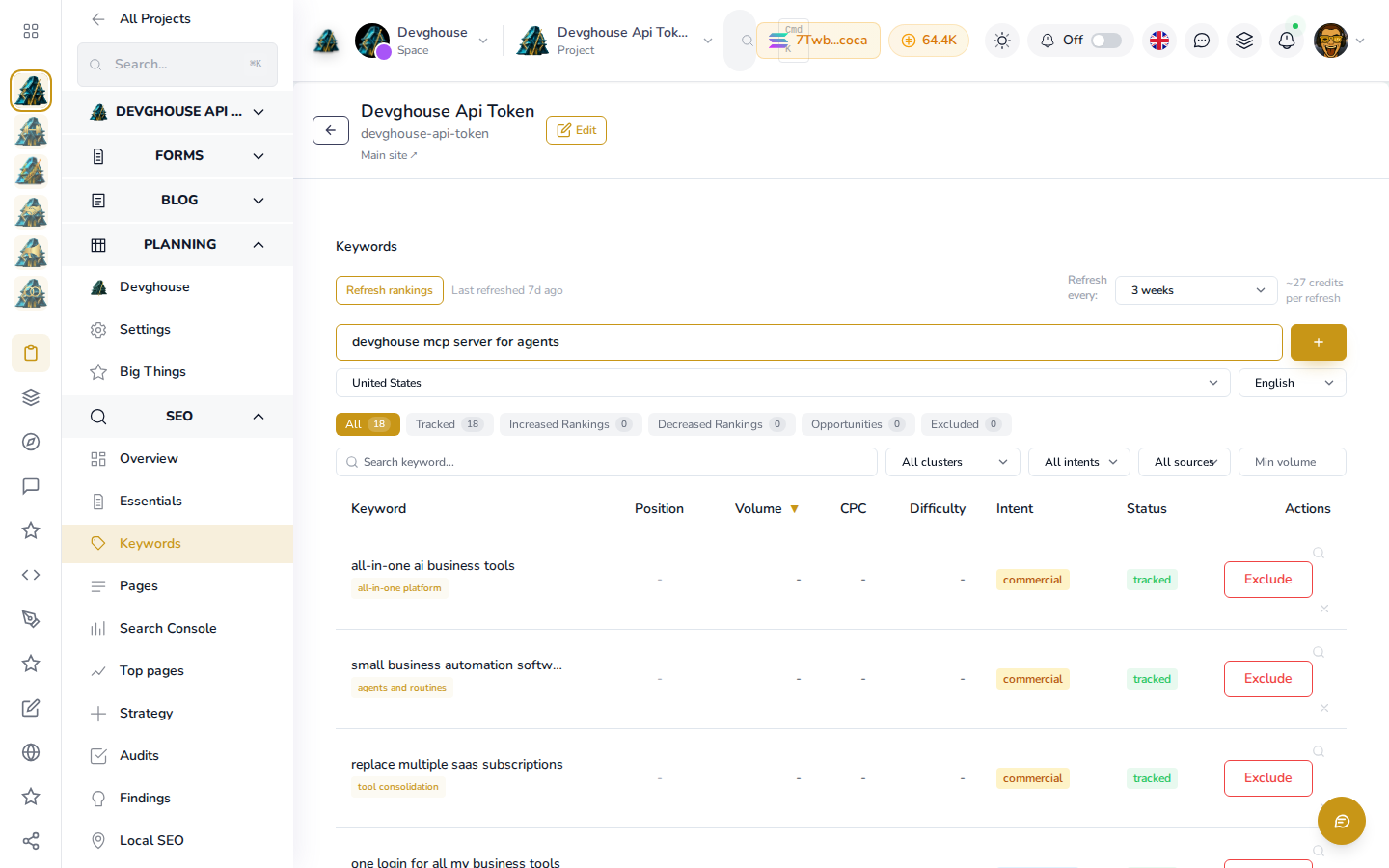Click the Edit project button

[x=576, y=130]
